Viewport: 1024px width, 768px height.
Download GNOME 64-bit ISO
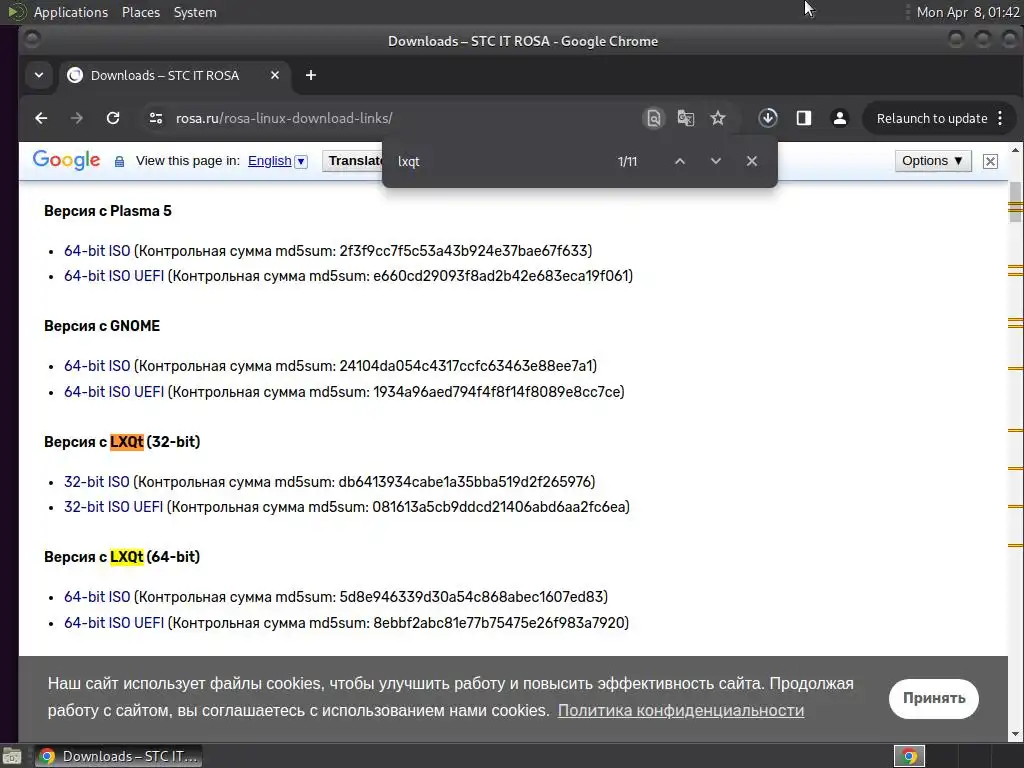(97, 366)
